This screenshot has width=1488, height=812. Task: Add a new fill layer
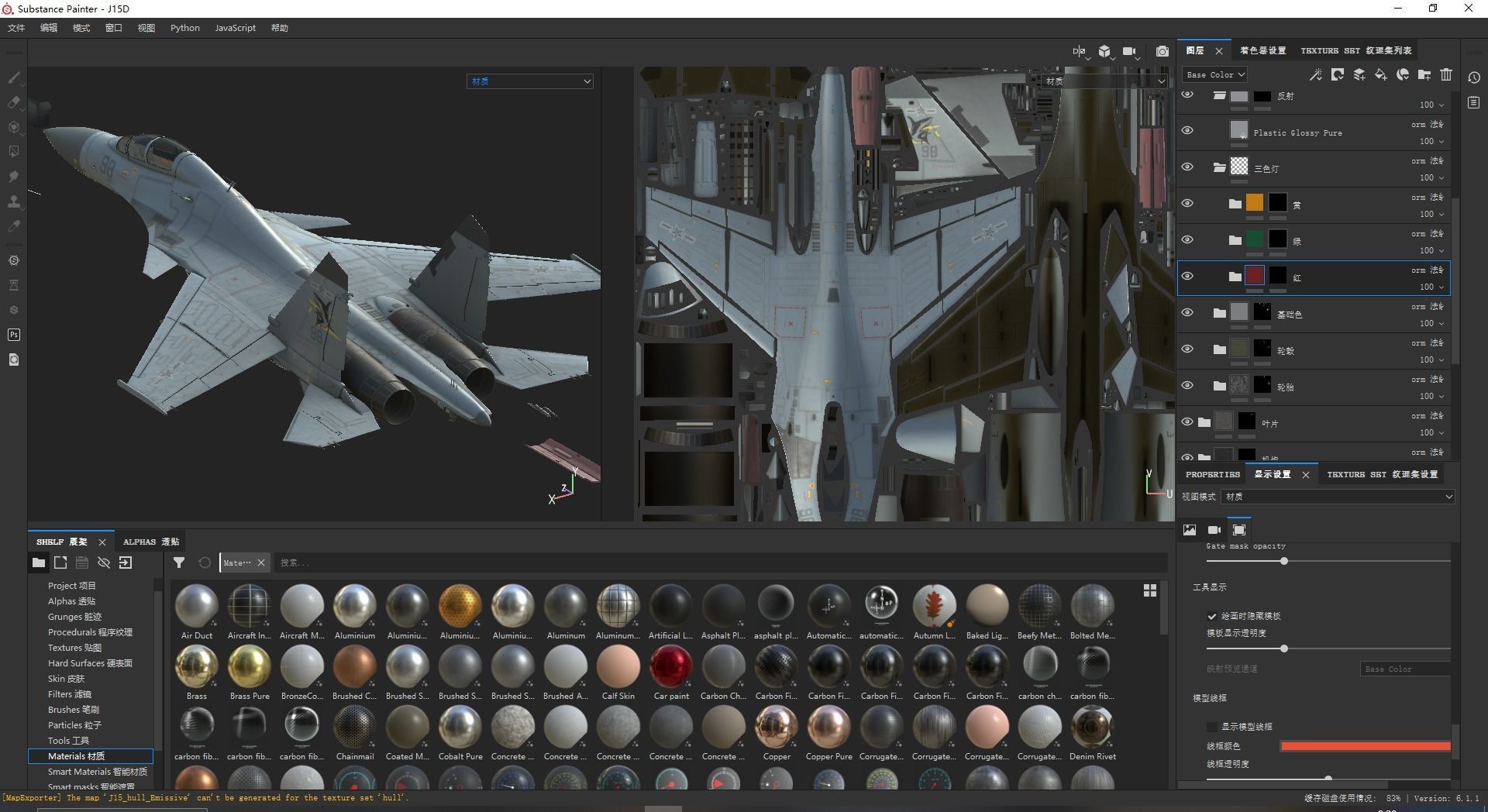1380,74
